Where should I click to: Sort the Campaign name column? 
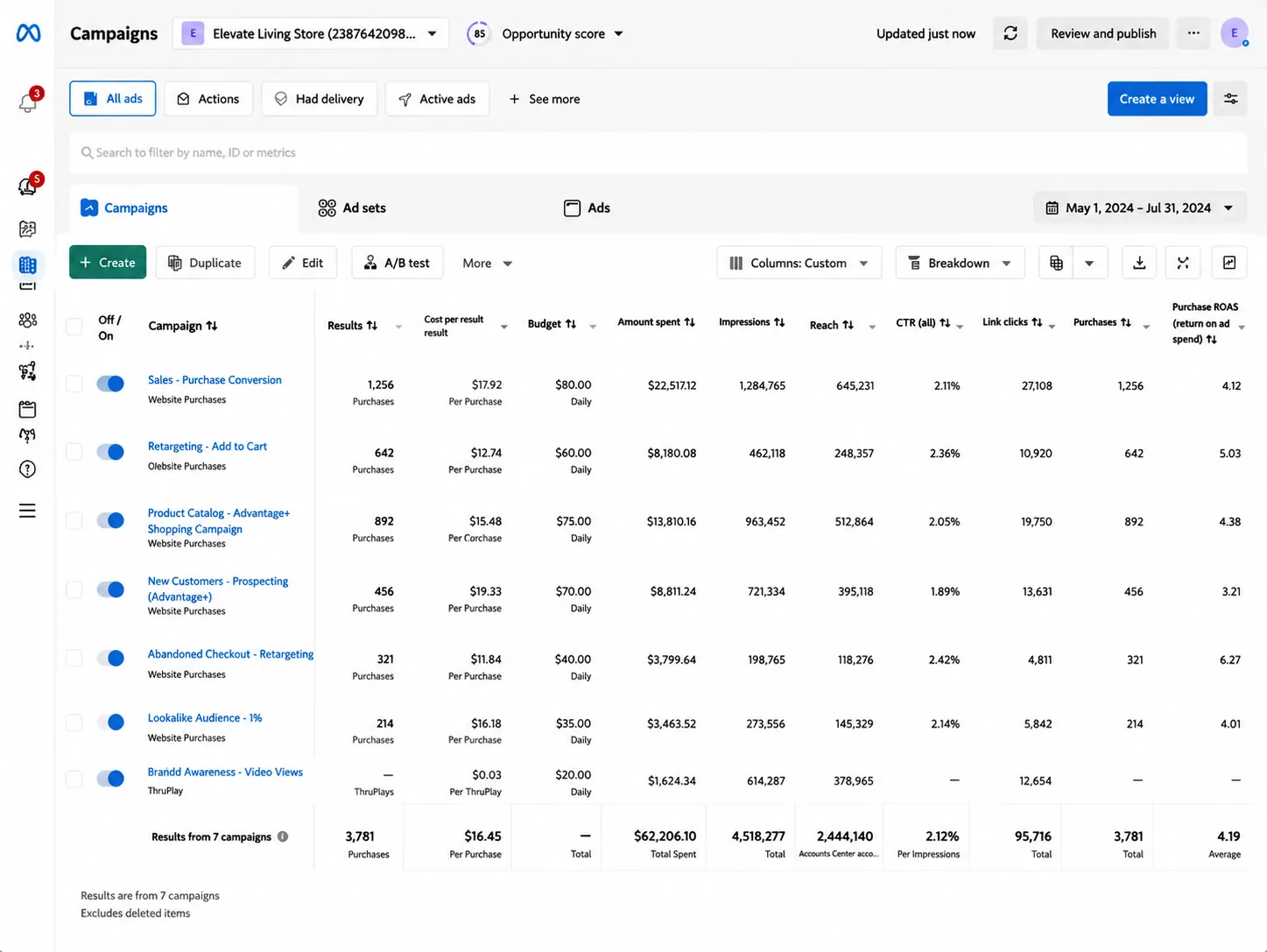click(212, 326)
